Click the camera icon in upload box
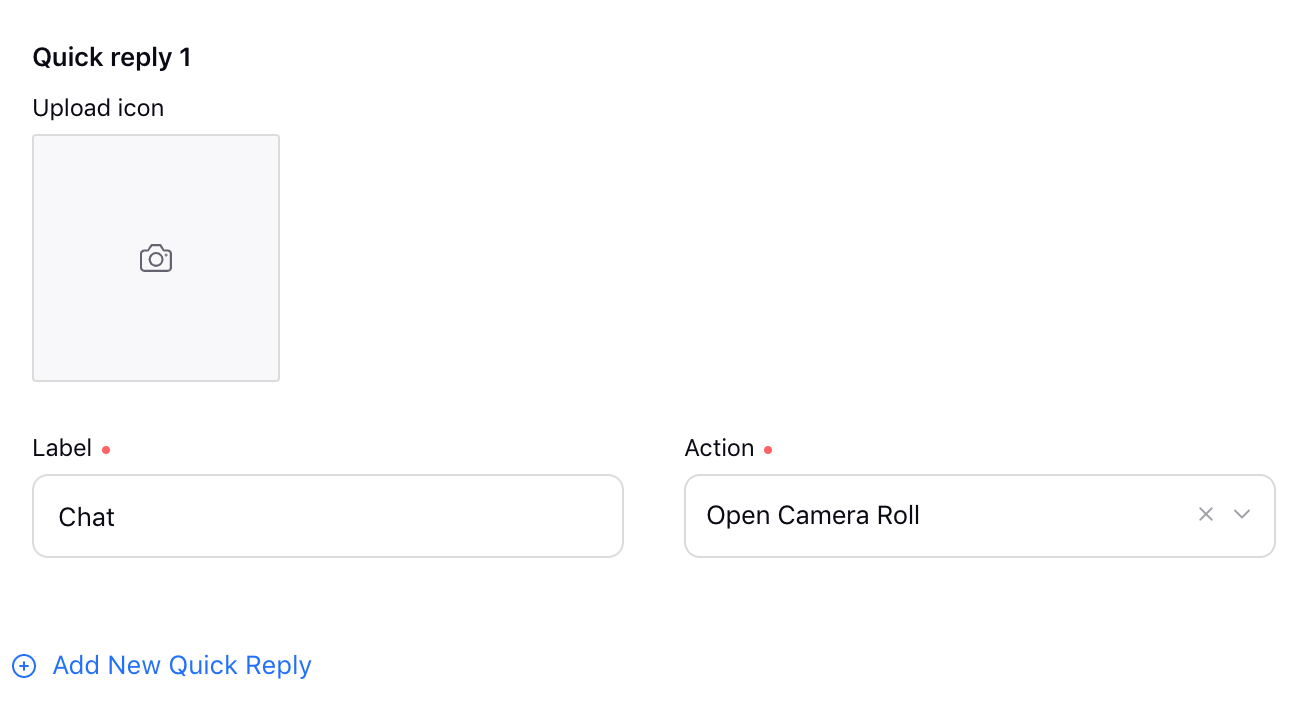 pos(156,258)
